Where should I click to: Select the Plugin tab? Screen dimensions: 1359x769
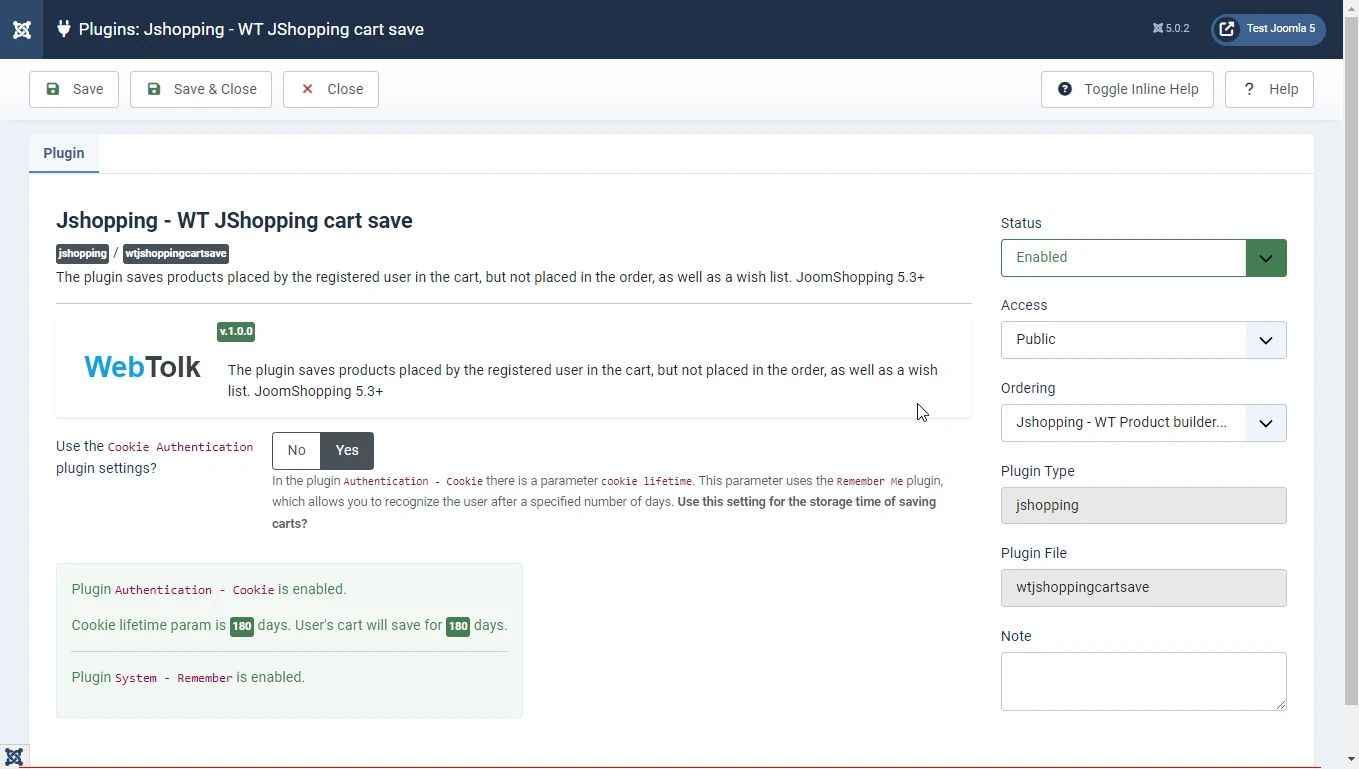coord(64,153)
